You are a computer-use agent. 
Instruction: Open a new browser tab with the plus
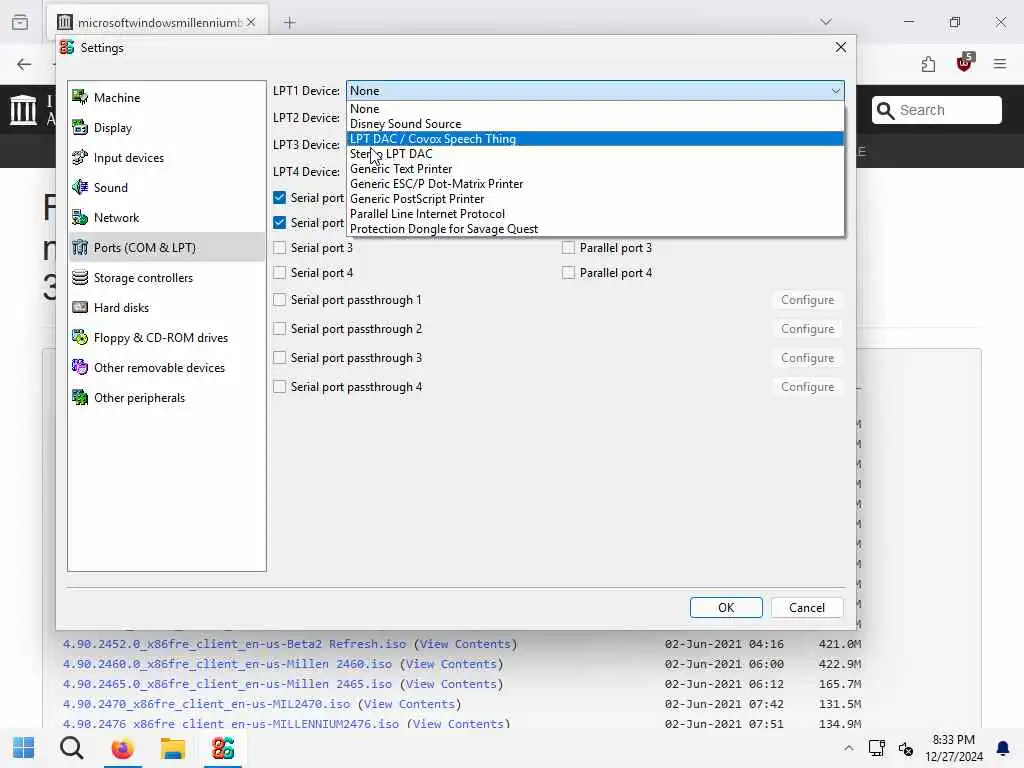(290, 23)
